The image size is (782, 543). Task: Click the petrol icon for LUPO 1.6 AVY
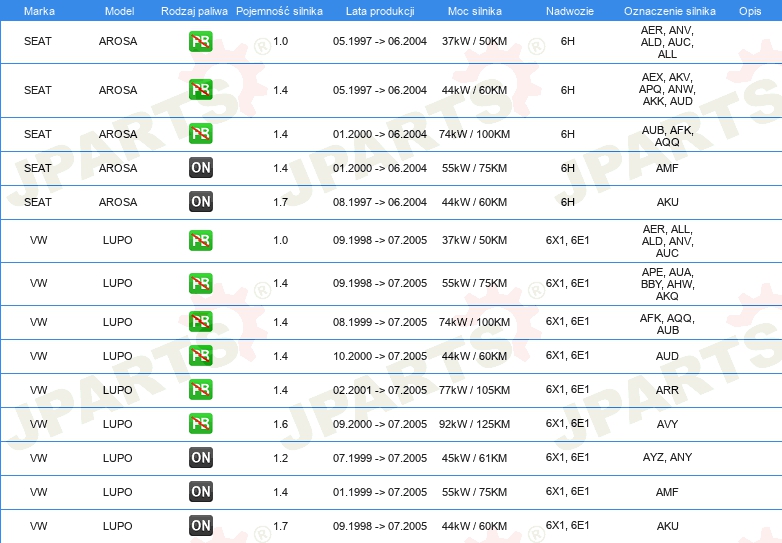(x=200, y=423)
